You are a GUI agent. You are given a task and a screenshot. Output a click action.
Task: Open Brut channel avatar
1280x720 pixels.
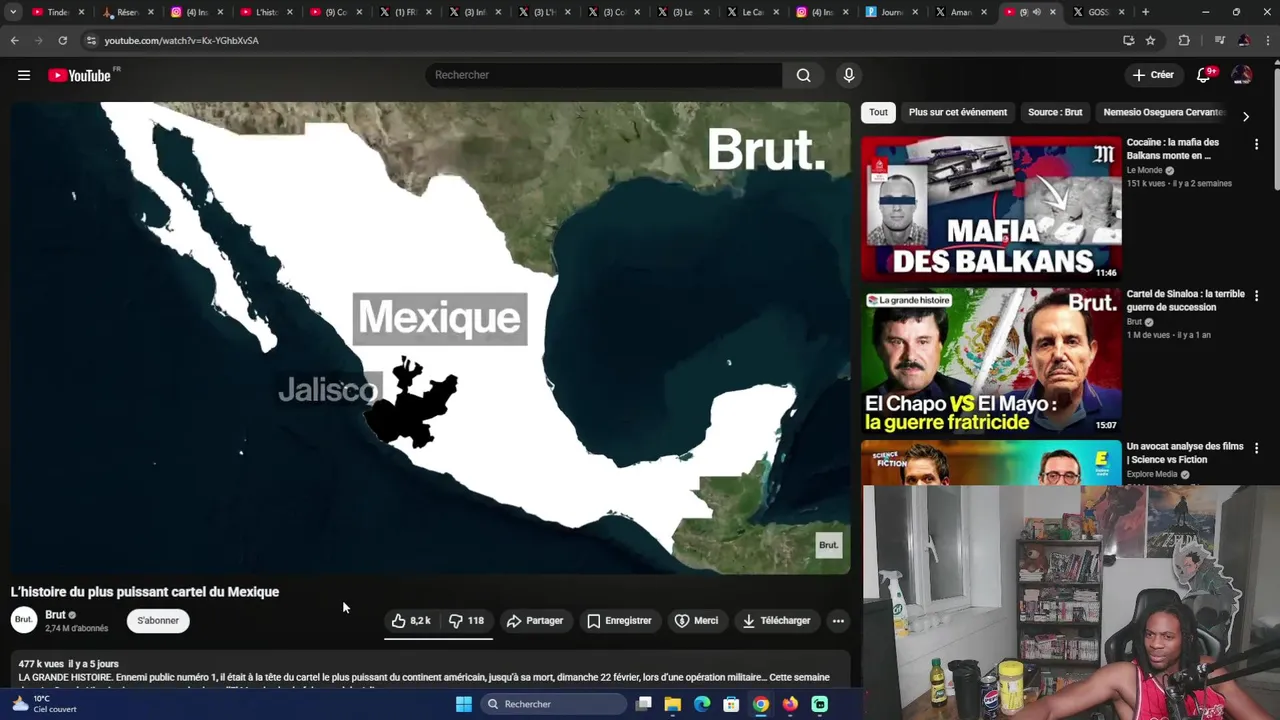(24, 620)
